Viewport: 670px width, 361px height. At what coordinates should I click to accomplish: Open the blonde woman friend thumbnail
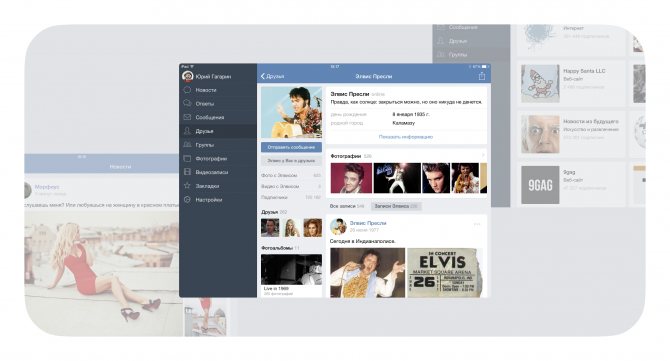(291, 228)
